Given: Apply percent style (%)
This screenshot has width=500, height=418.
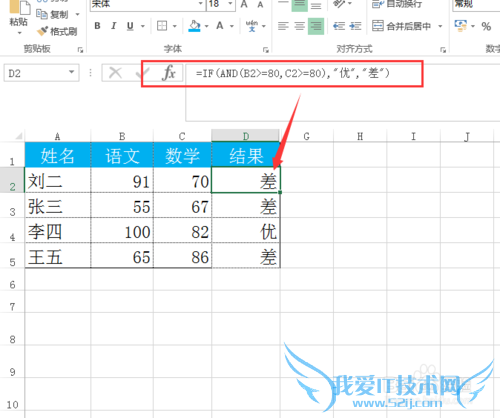Looking at the screenshot, I should point(486,26).
